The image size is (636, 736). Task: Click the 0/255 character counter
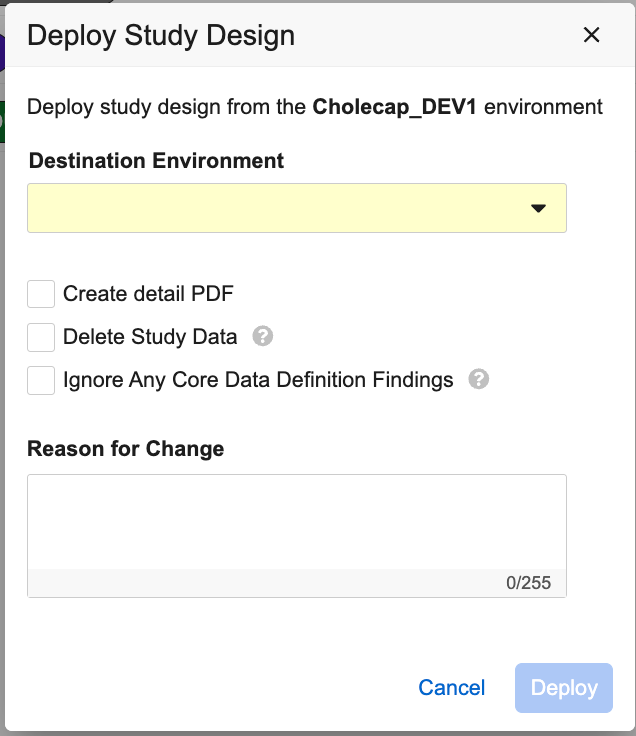coord(528,583)
